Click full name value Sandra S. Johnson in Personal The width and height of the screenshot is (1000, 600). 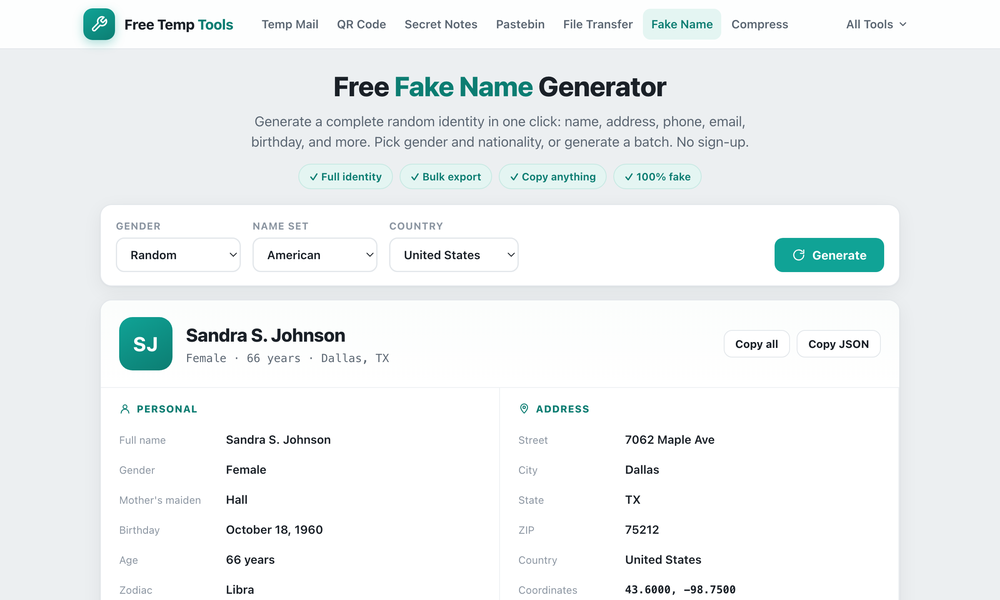click(x=278, y=440)
